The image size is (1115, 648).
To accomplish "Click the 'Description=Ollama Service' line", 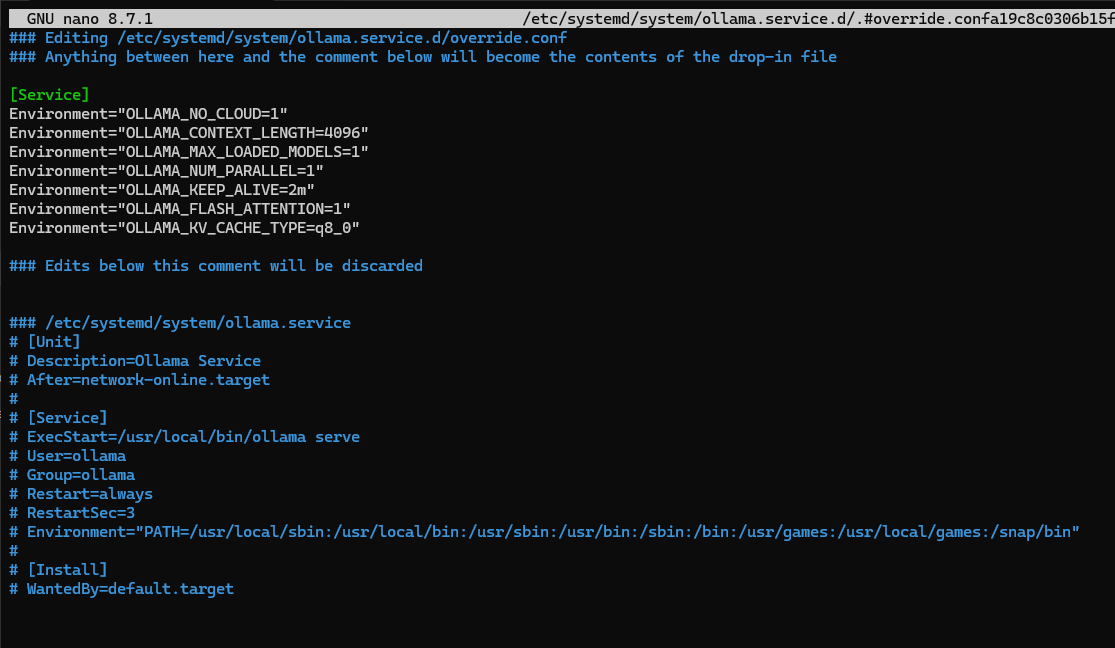I will [x=135, y=361].
